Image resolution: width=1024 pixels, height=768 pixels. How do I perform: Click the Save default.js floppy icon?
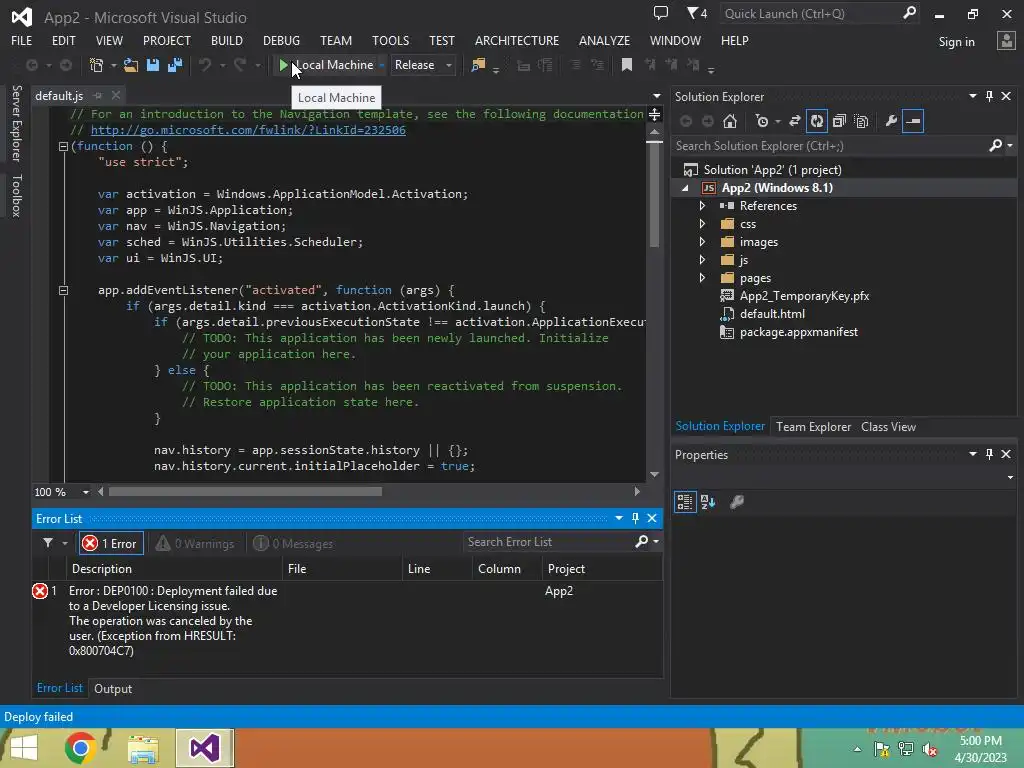(153, 65)
